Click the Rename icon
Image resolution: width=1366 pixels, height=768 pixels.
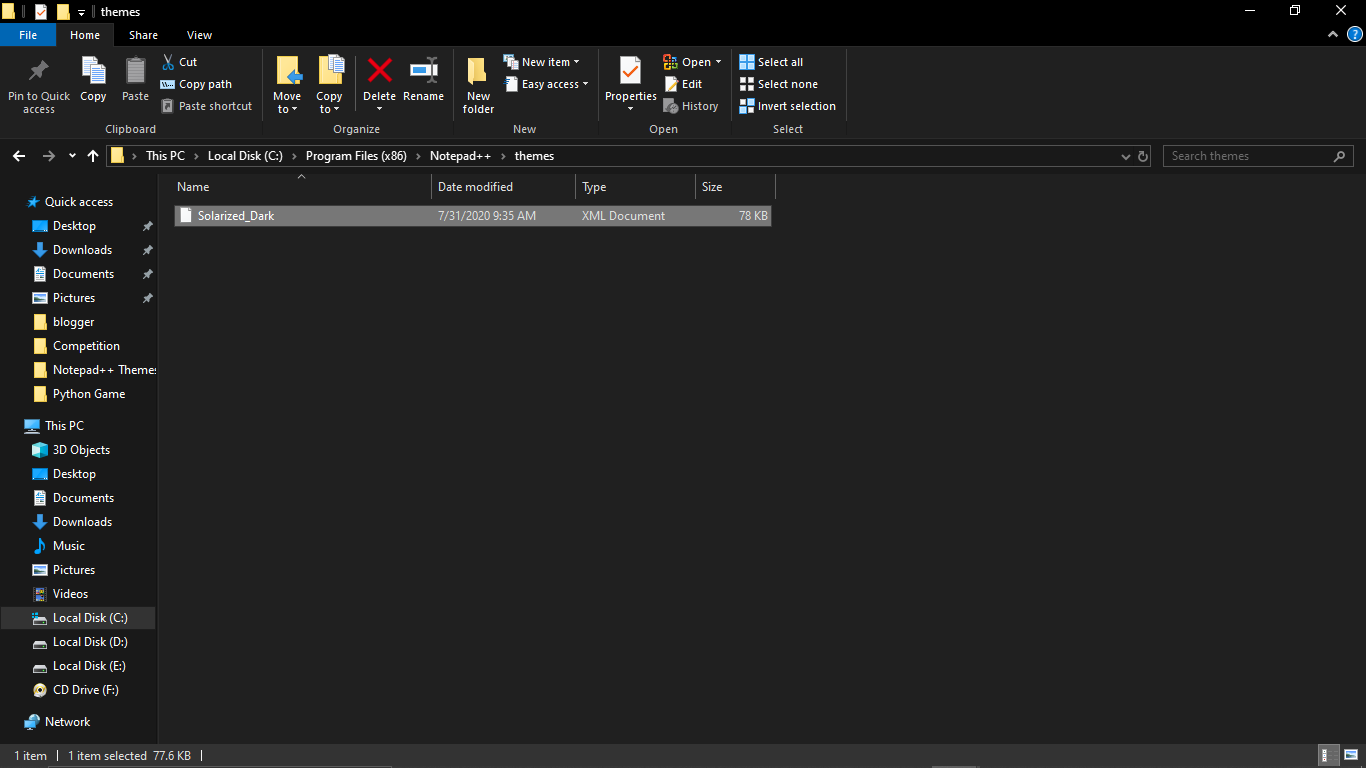423,80
